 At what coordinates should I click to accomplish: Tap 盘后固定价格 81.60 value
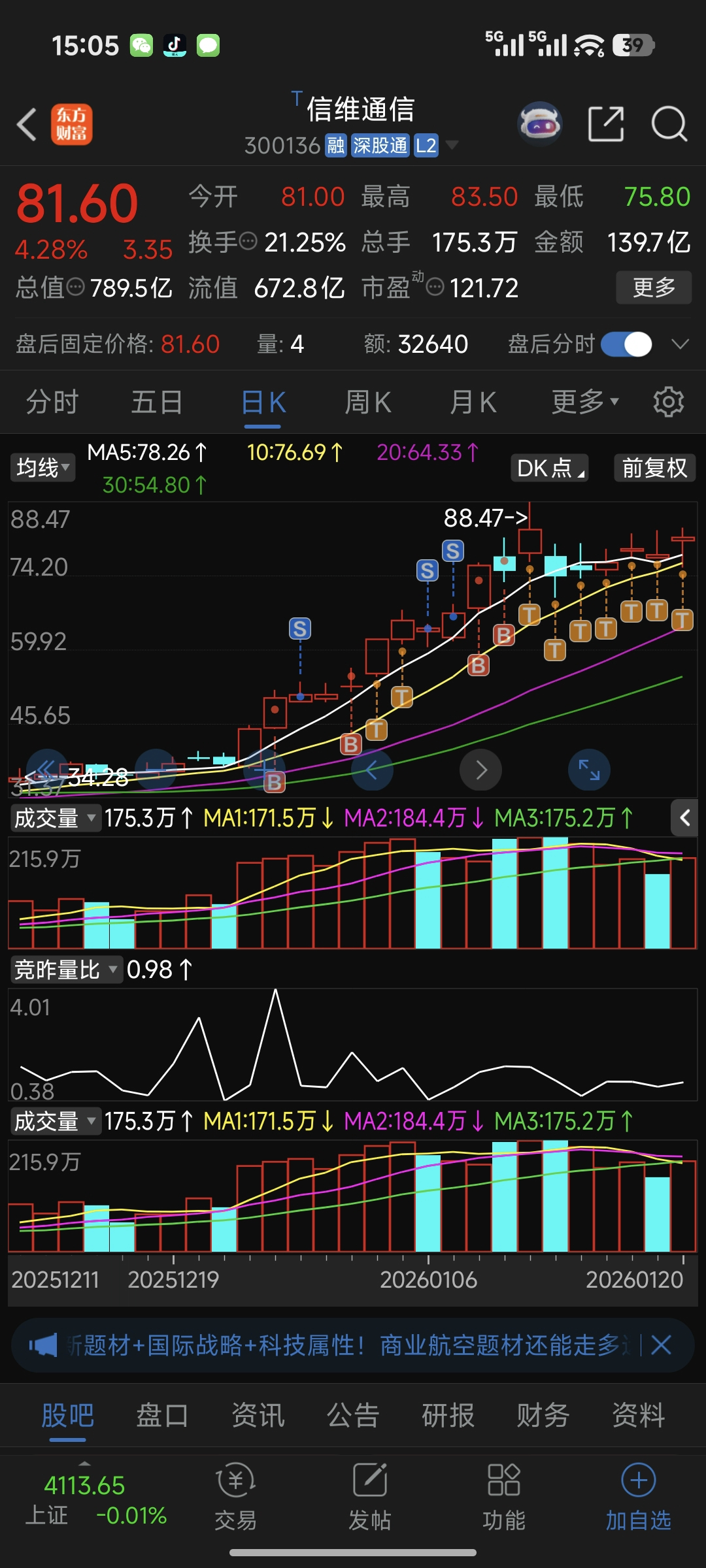[x=190, y=344]
